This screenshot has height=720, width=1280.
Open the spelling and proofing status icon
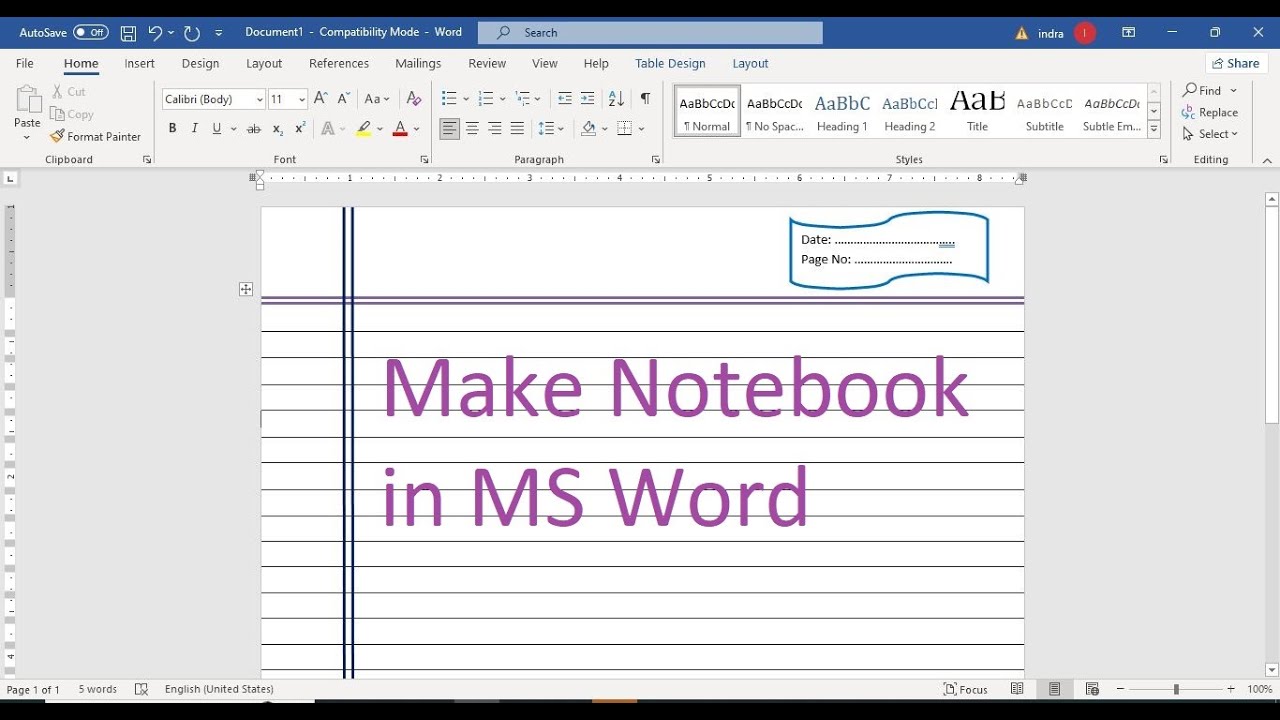point(141,689)
